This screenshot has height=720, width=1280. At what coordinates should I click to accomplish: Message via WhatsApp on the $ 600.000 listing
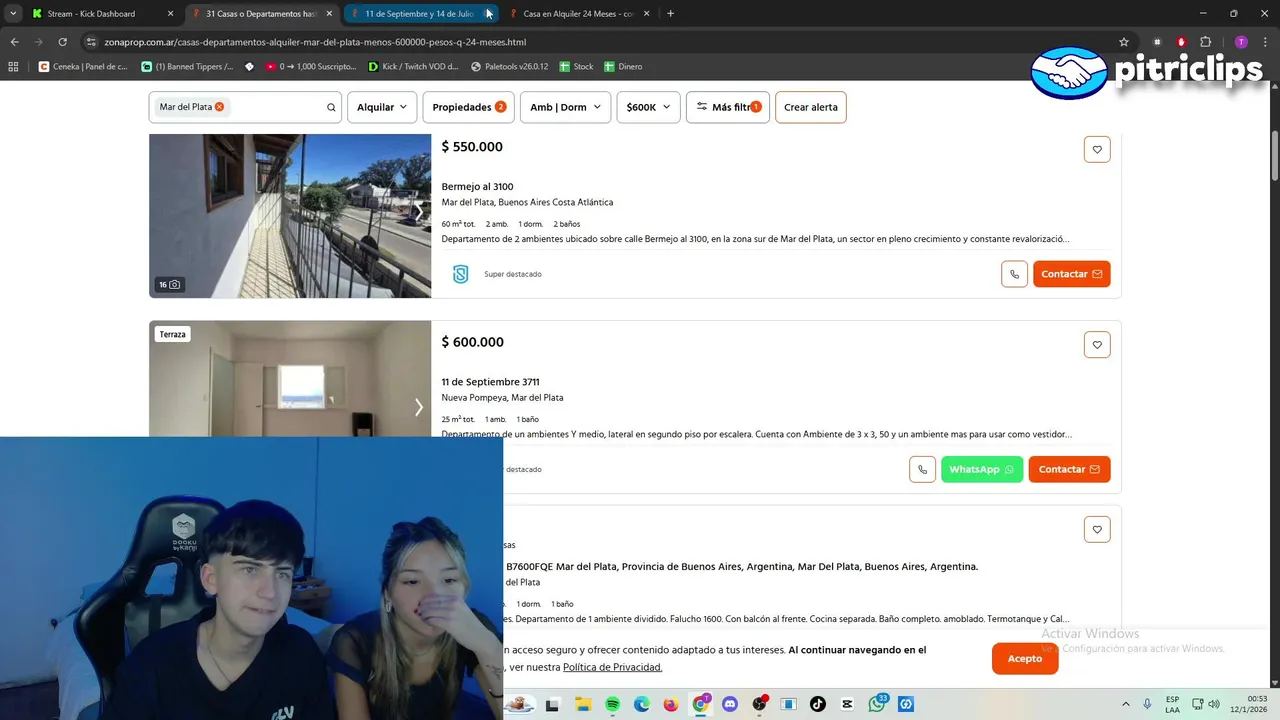tap(981, 469)
